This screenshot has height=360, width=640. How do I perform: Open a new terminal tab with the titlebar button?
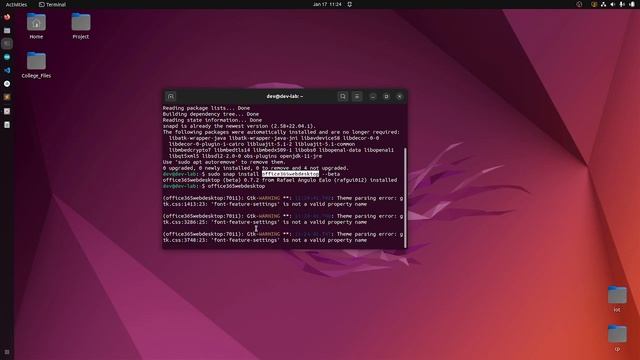click(x=171, y=96)
